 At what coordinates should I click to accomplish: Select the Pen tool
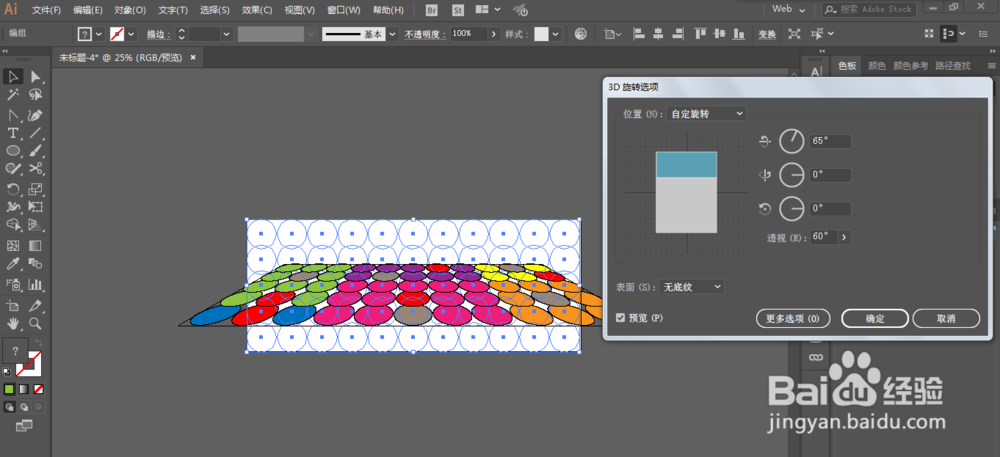(x=13, y=115)
